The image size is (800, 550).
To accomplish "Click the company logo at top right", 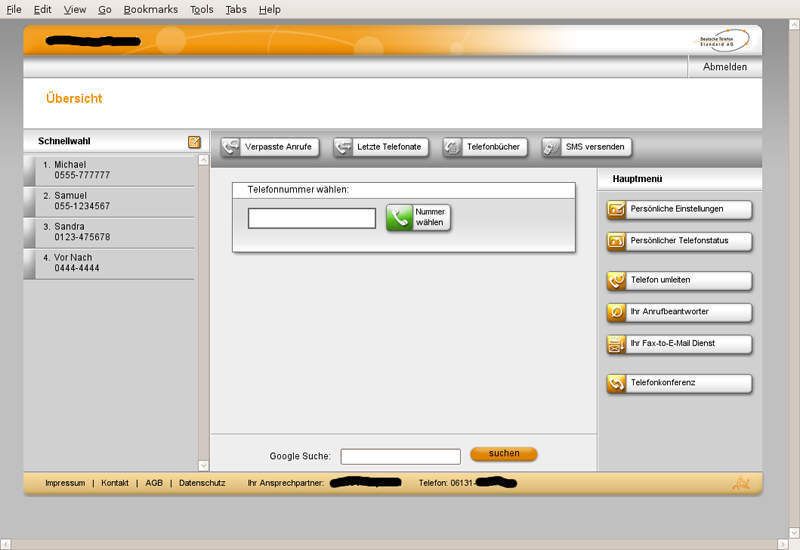I will click(723, 40).
